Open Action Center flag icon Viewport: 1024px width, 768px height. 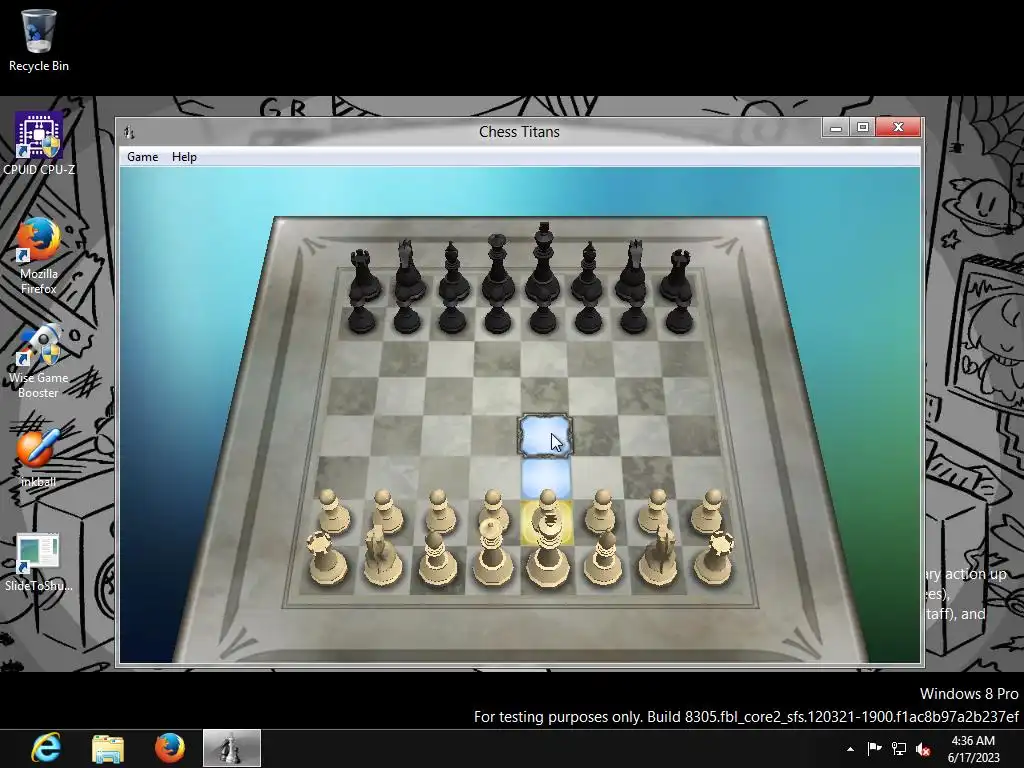coord(874,748)
